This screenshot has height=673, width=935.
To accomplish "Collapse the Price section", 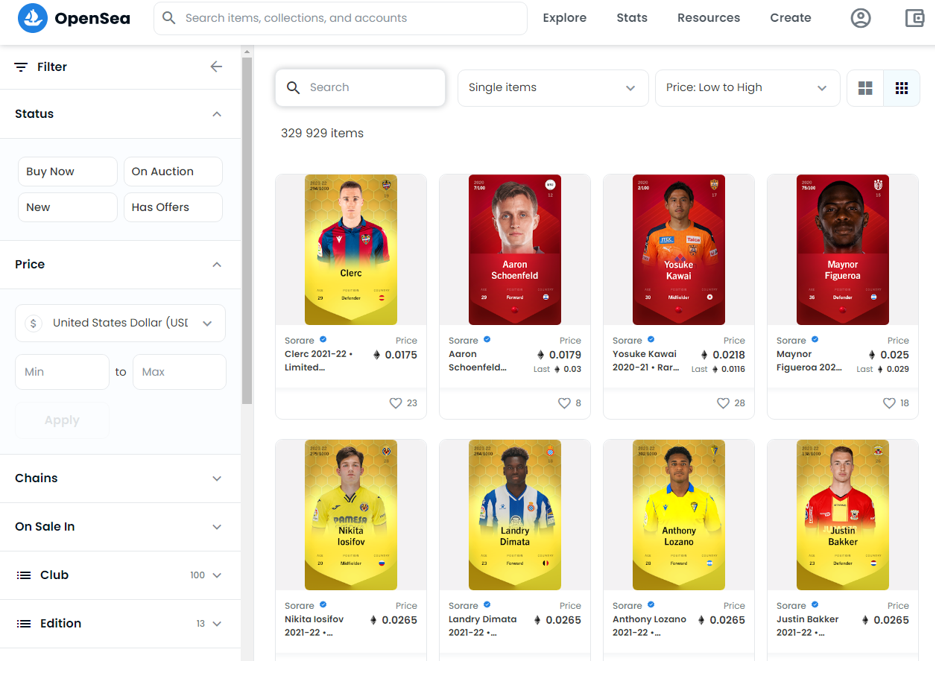I will (217, 265).
